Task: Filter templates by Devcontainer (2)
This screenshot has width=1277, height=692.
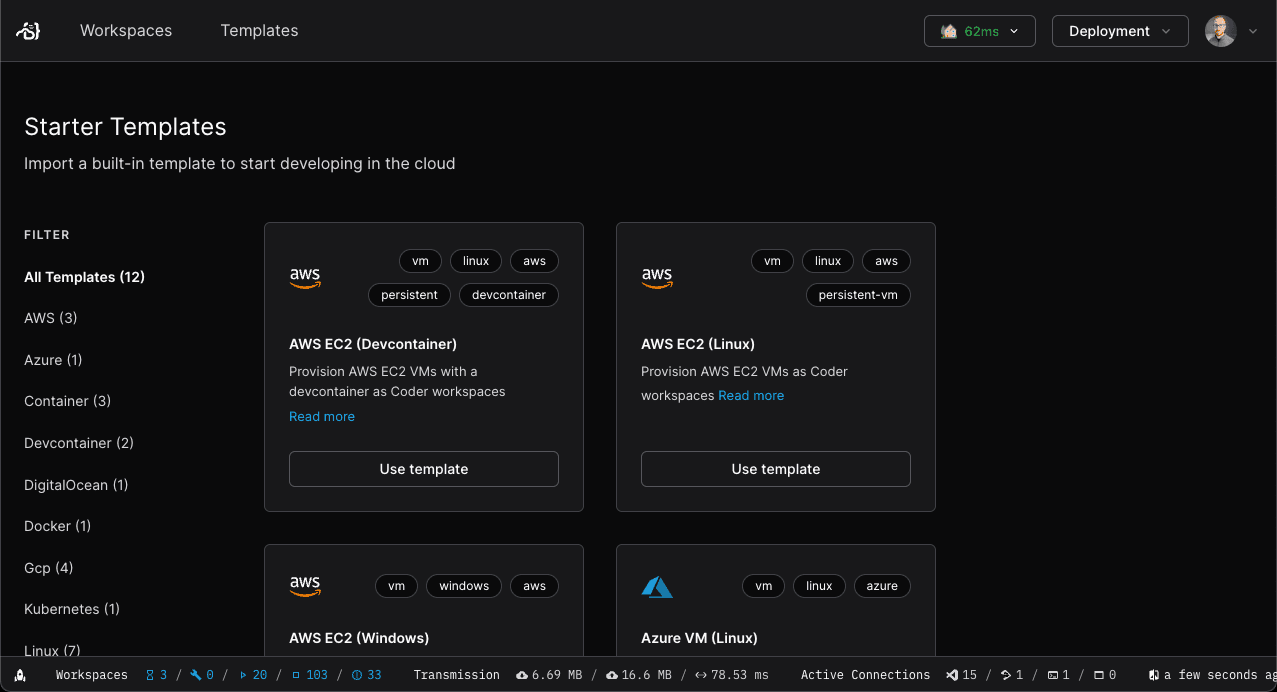Action: point(79,443)
